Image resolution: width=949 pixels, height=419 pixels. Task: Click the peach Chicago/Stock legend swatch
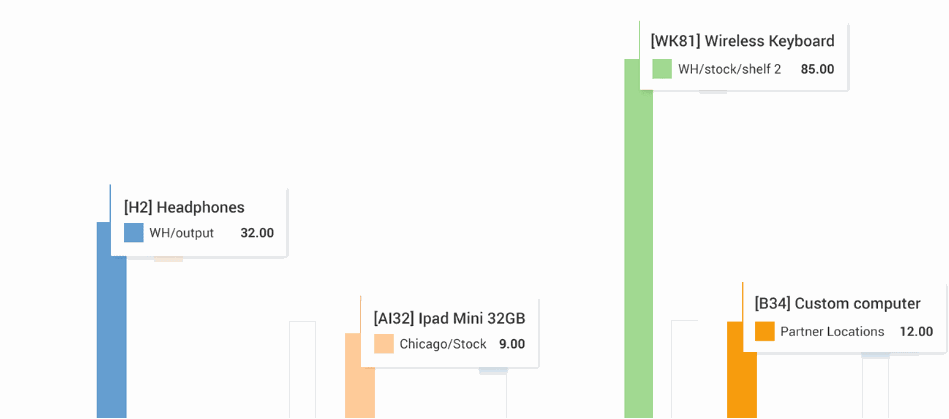pyautogui.click(x=384, y=344)
